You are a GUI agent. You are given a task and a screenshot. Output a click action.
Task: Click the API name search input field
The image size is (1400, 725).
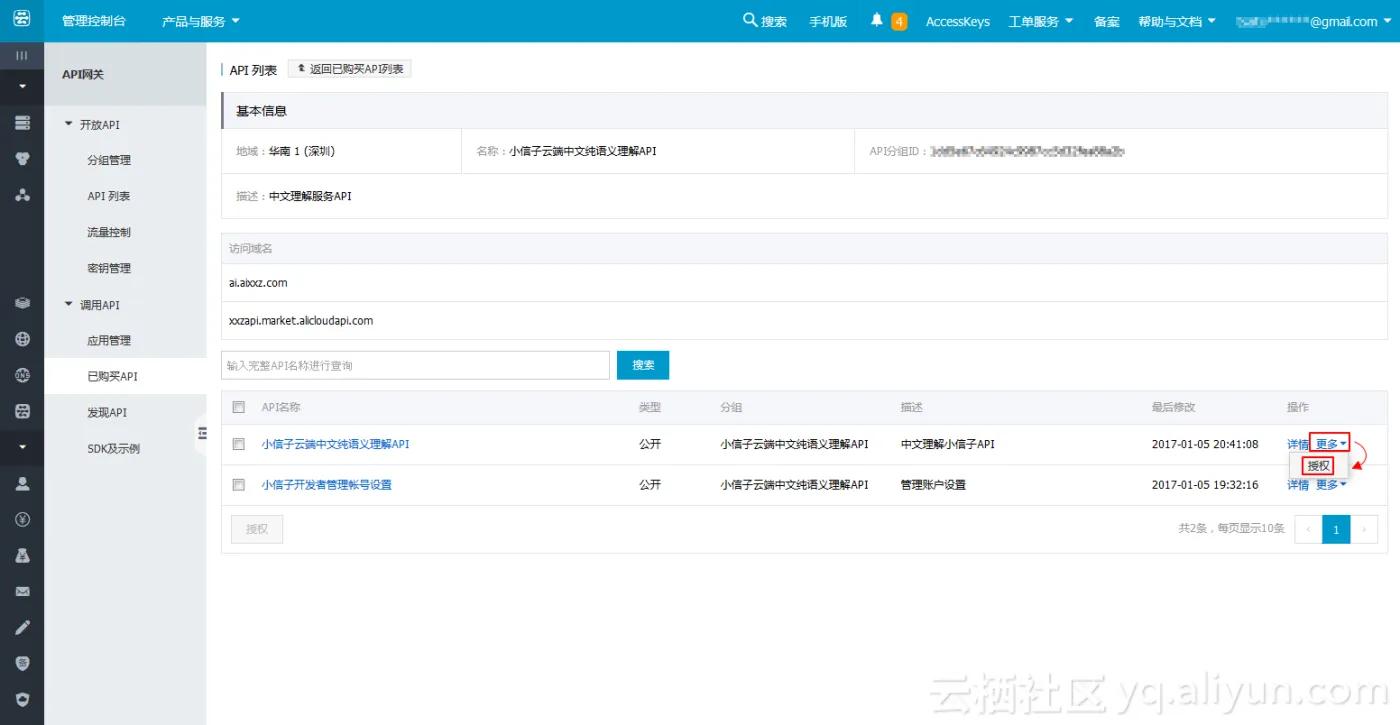[415, 365]
